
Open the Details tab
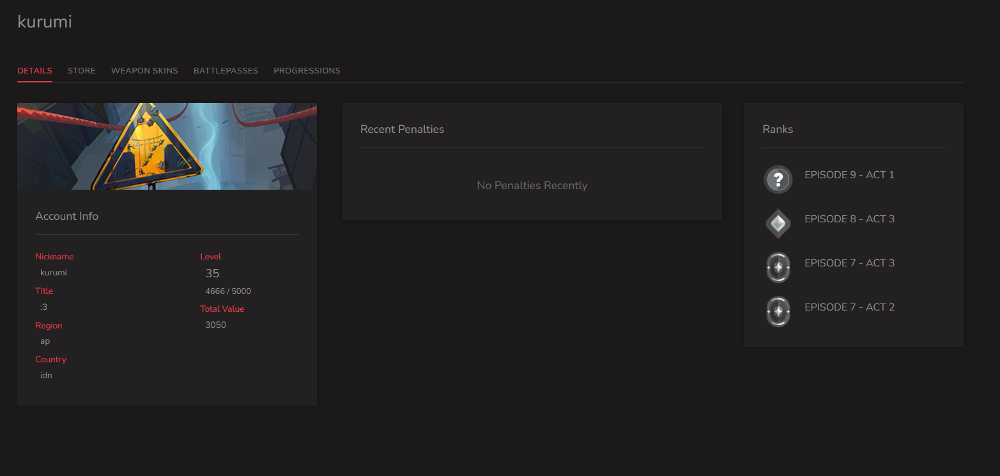coord(34,71)
